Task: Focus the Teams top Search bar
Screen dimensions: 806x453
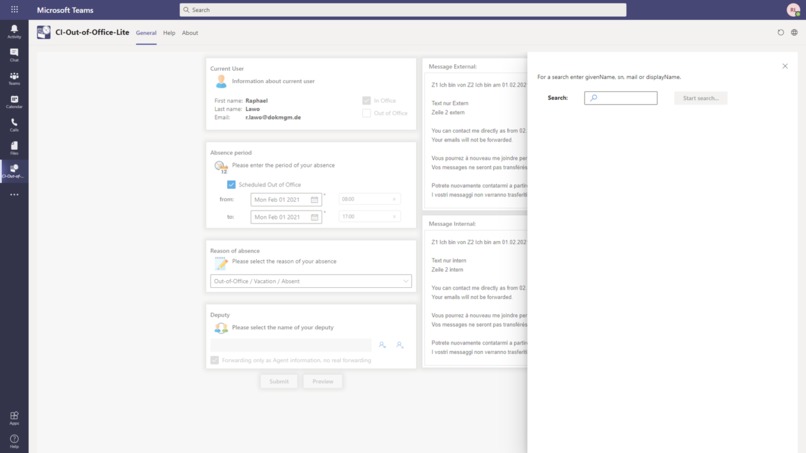Action: click(x=403, y=10)
